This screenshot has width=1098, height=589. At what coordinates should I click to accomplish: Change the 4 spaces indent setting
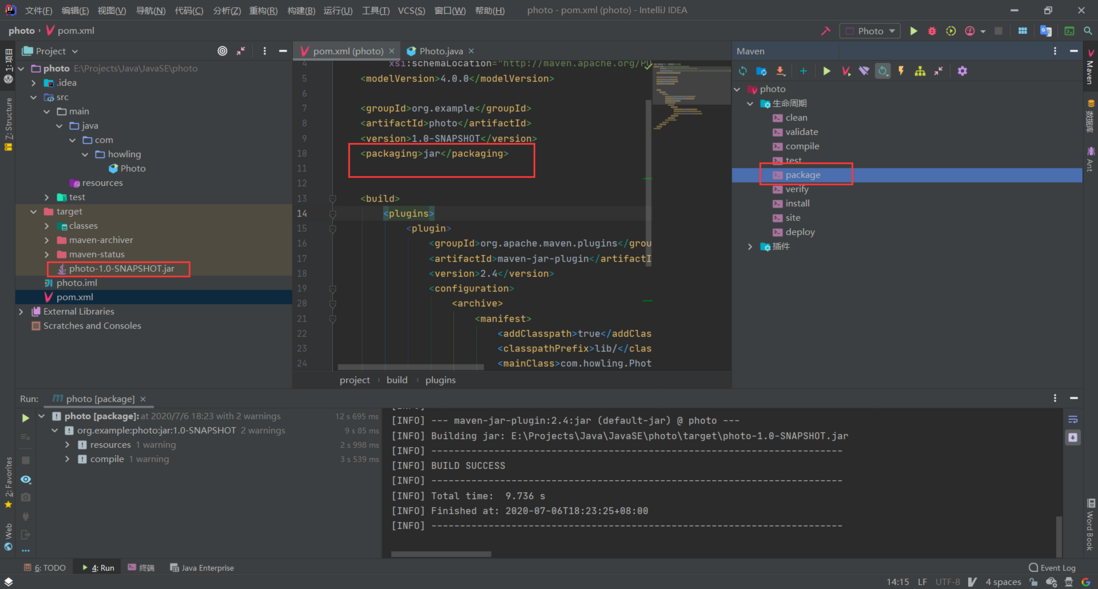pos(1003,582)
